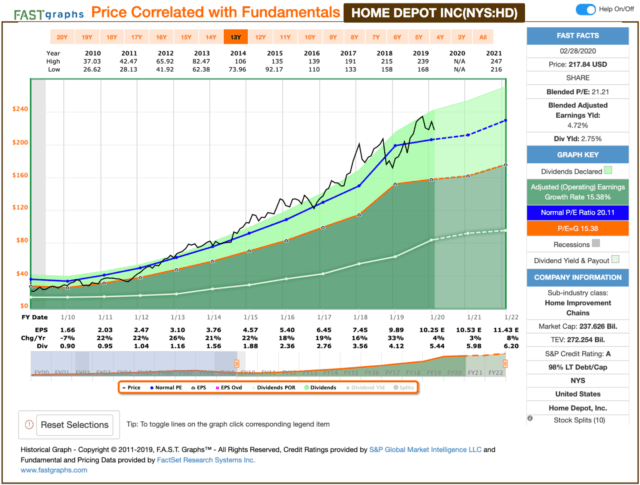
Task: Click the Dividends Declared color swatch
Action: [x=608, y=170]
